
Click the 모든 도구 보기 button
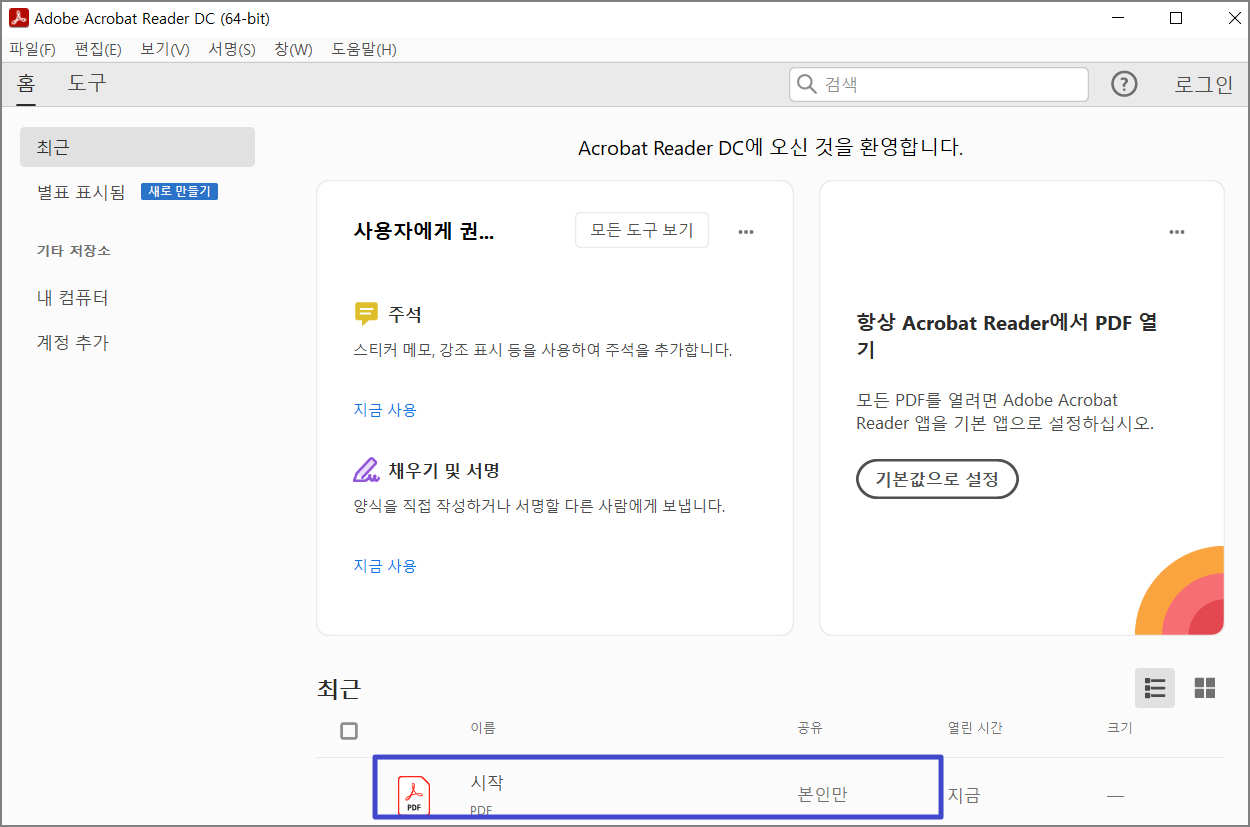pyautogui.click(x=642, y=230)
